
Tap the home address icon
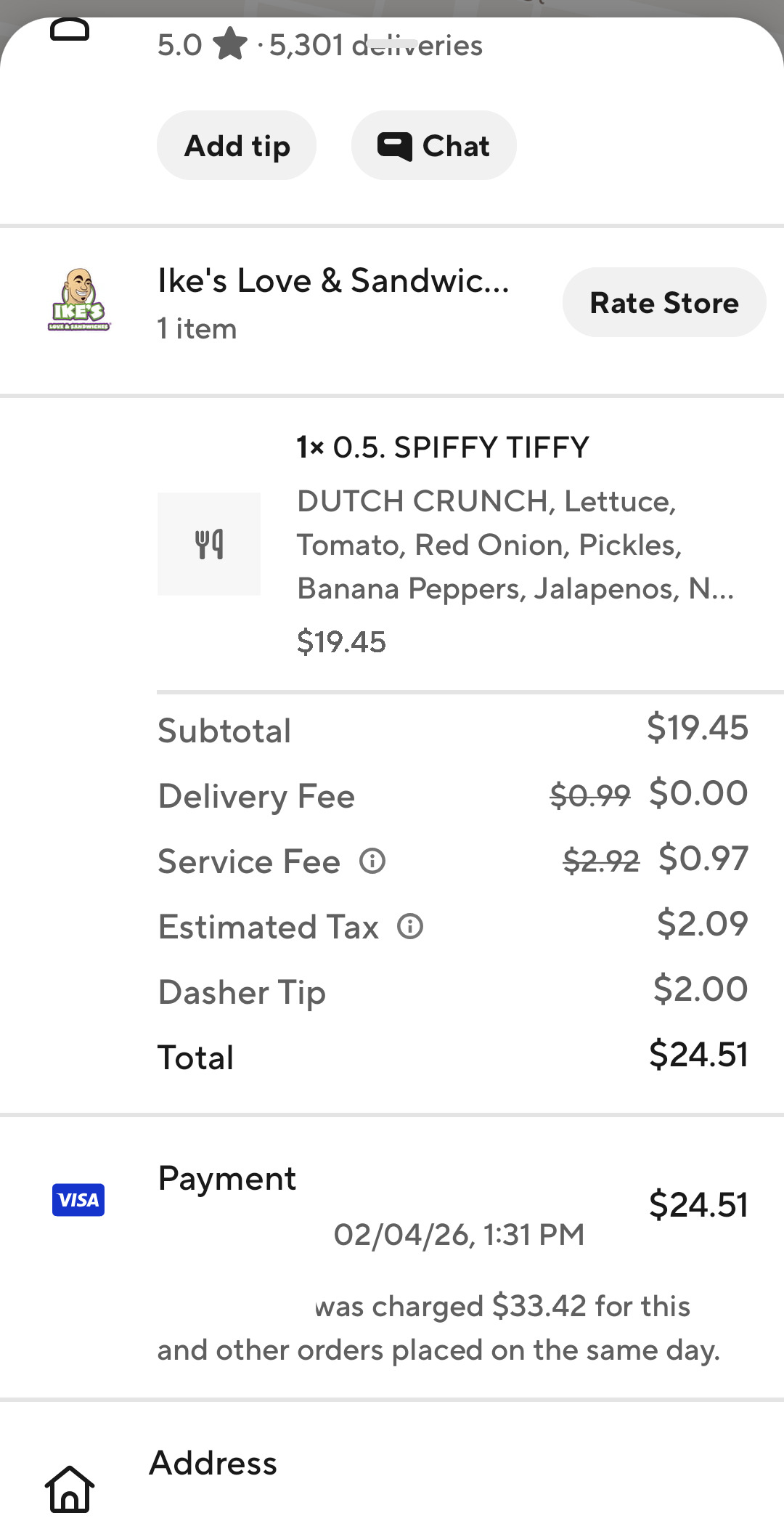[x=70, y=1489]
